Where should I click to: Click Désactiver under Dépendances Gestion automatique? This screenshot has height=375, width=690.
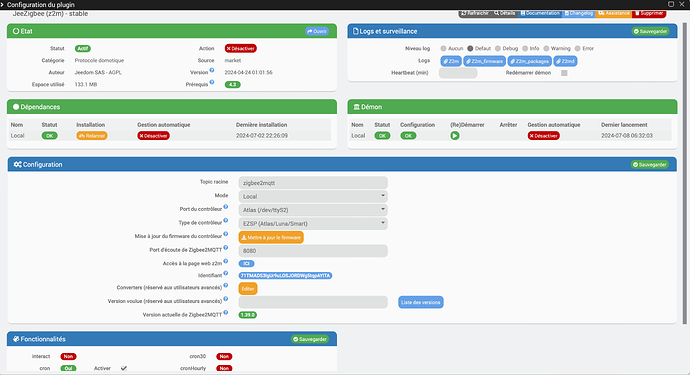point(153,136)
